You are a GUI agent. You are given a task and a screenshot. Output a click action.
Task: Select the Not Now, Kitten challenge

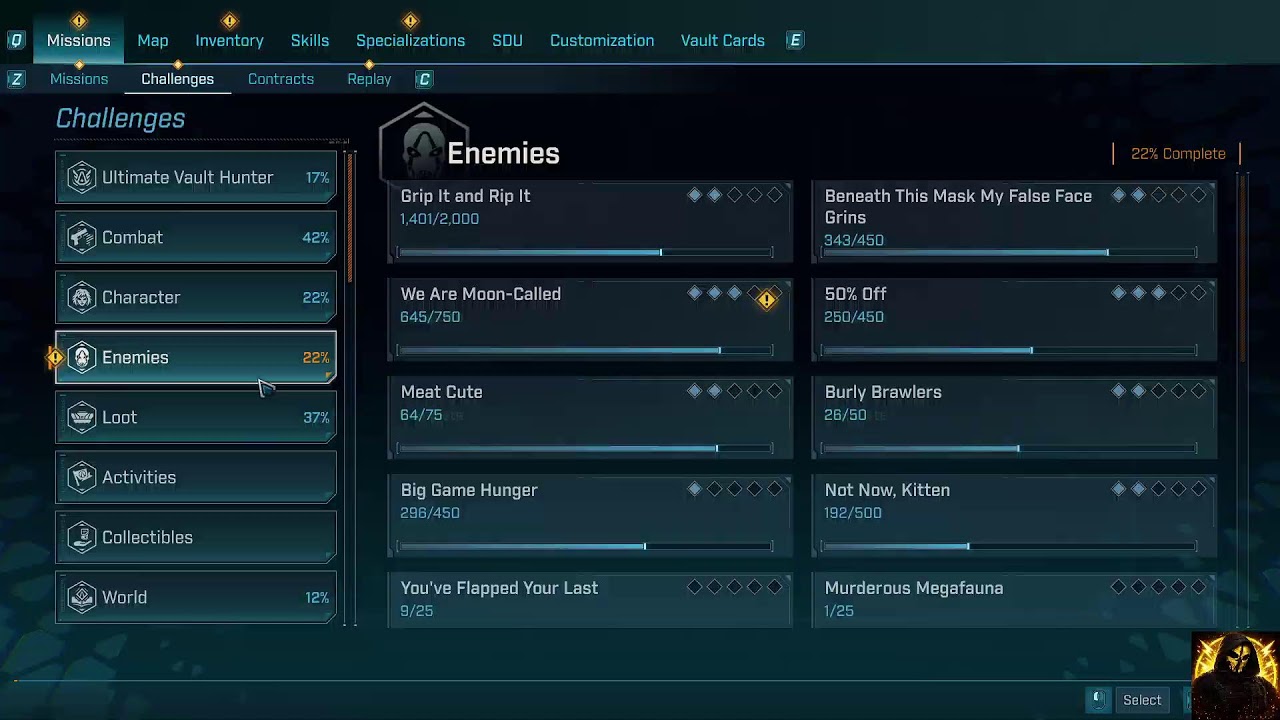[x=1014, y=515]
